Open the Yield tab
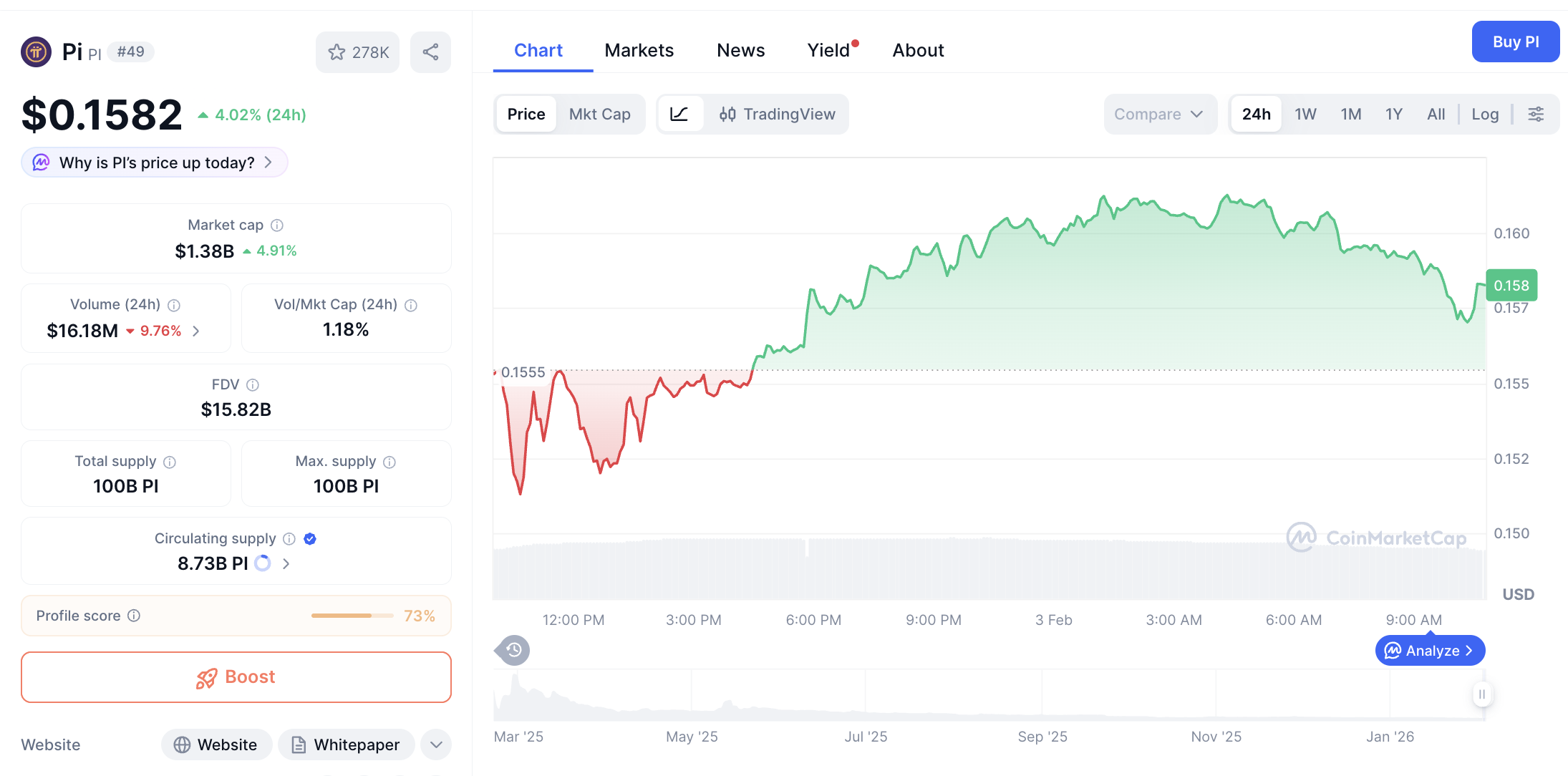This screenshot has width=1568, height=776. click(x=828, y=50)
